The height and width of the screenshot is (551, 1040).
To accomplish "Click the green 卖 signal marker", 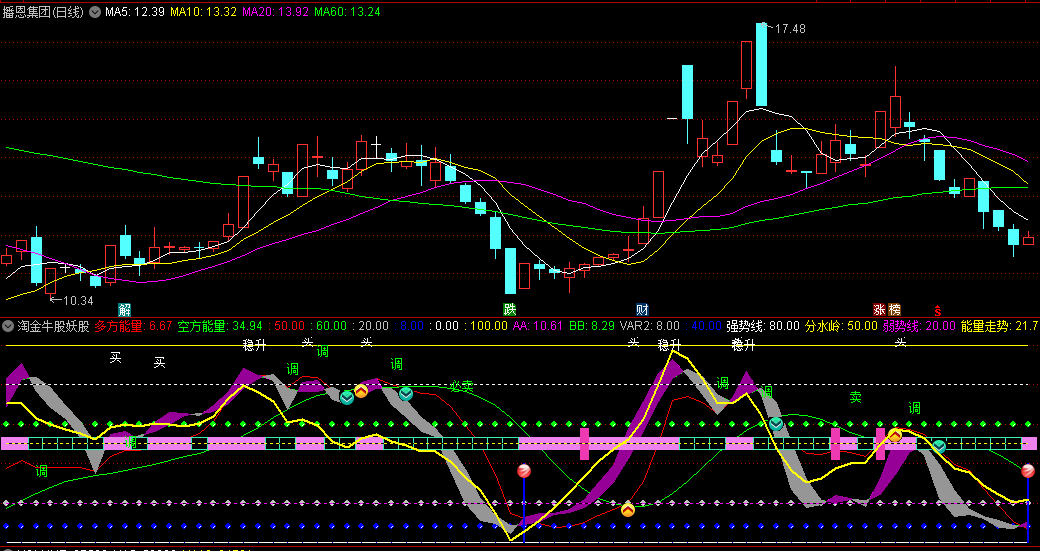I will (856, 397).
